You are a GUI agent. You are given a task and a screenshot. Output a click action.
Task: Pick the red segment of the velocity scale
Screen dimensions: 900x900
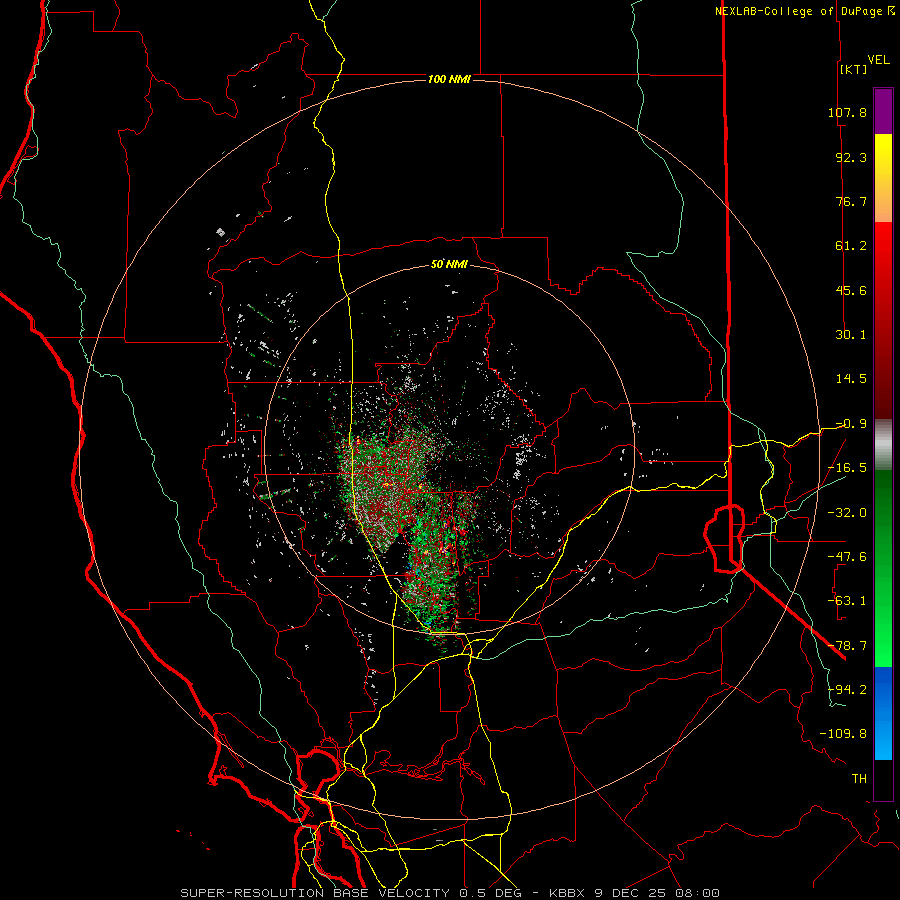tap(883, 320)
